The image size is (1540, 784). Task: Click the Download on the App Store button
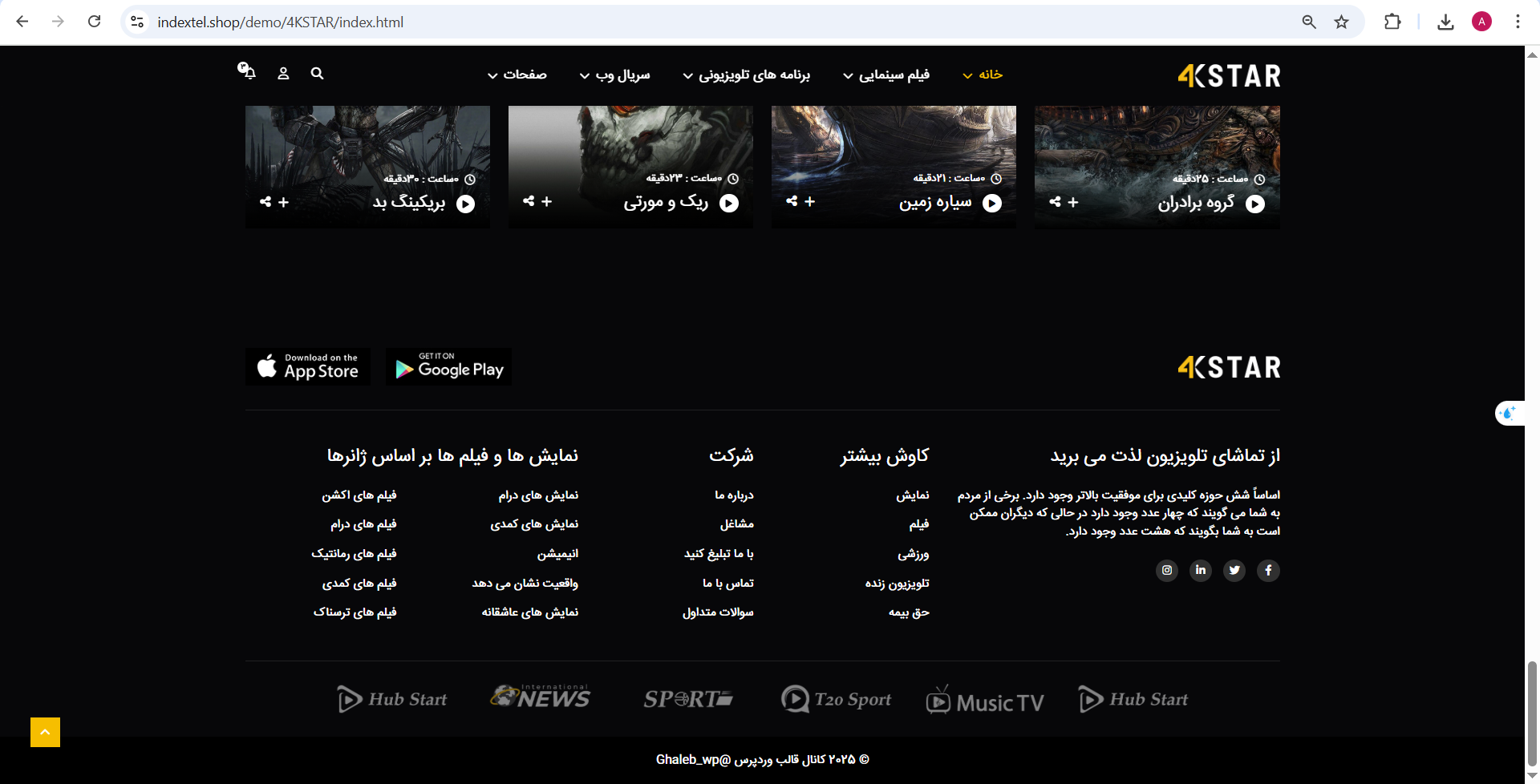[308, 367]
